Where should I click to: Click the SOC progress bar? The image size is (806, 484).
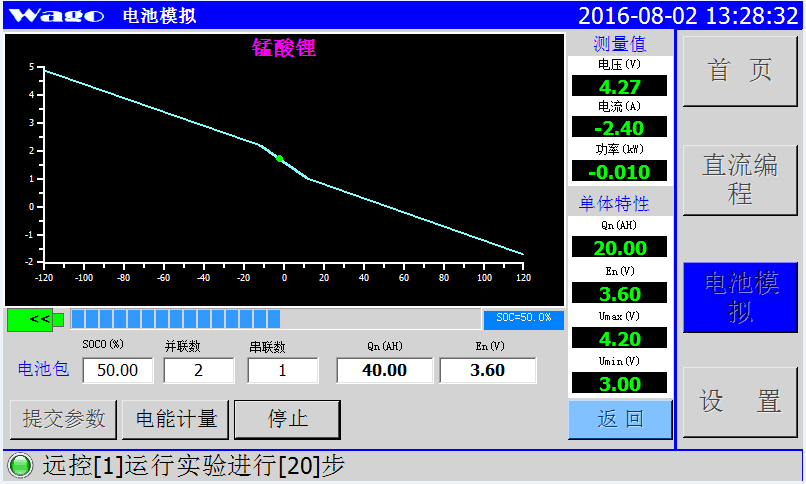point(276,319)
